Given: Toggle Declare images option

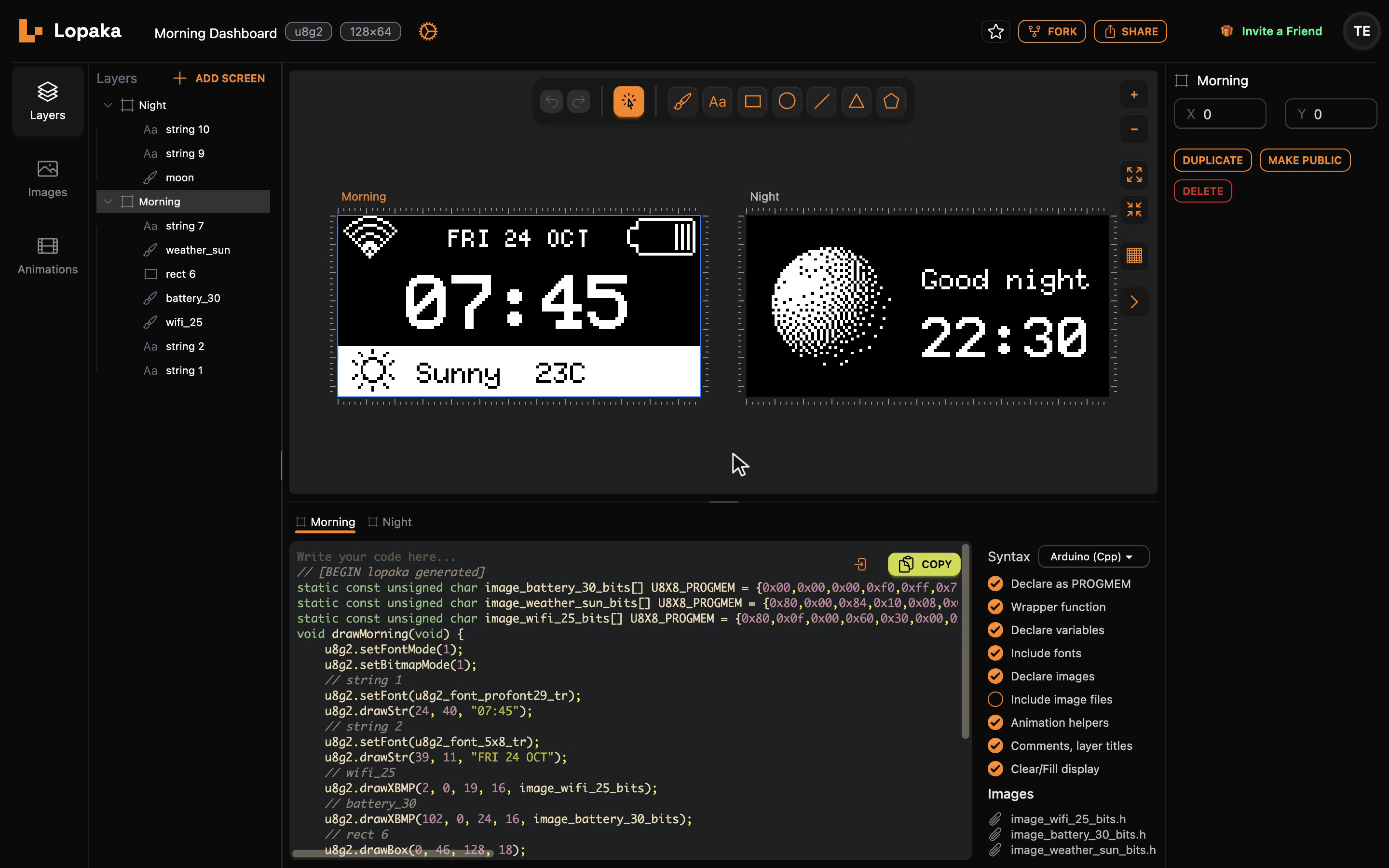Looking at the screenshot, I should 995,676.
